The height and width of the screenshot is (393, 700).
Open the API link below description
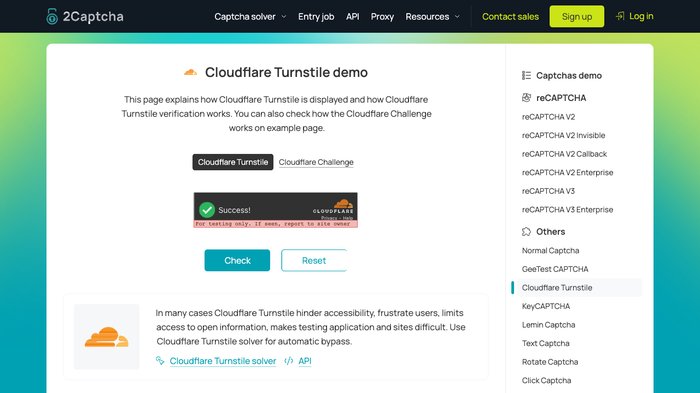(304, 361)
